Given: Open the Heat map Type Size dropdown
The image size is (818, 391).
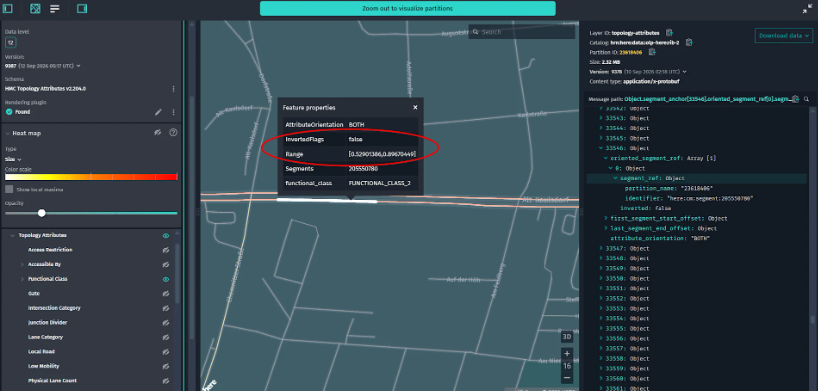Looking at the screenshot, I should (13, 159).
